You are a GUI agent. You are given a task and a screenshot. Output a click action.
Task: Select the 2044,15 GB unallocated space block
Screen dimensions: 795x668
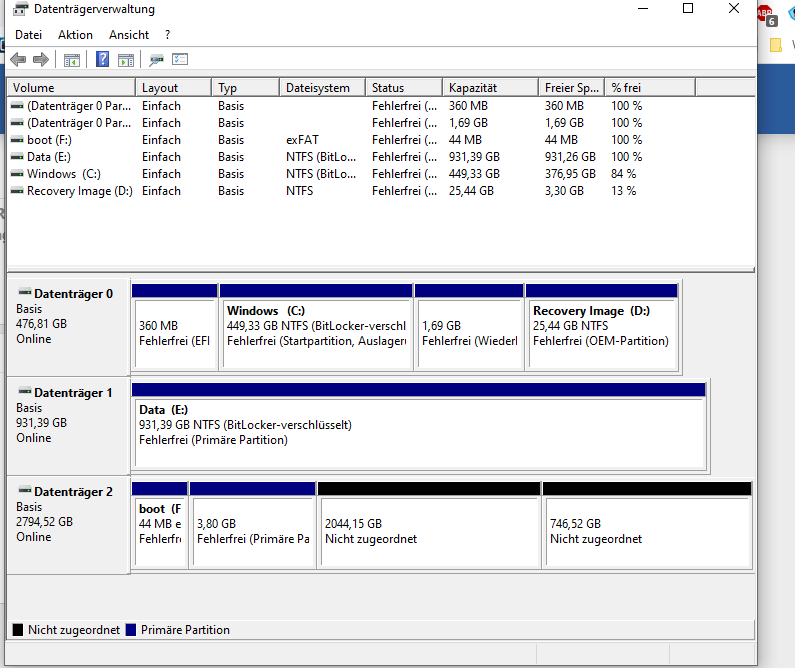[429, 525]
